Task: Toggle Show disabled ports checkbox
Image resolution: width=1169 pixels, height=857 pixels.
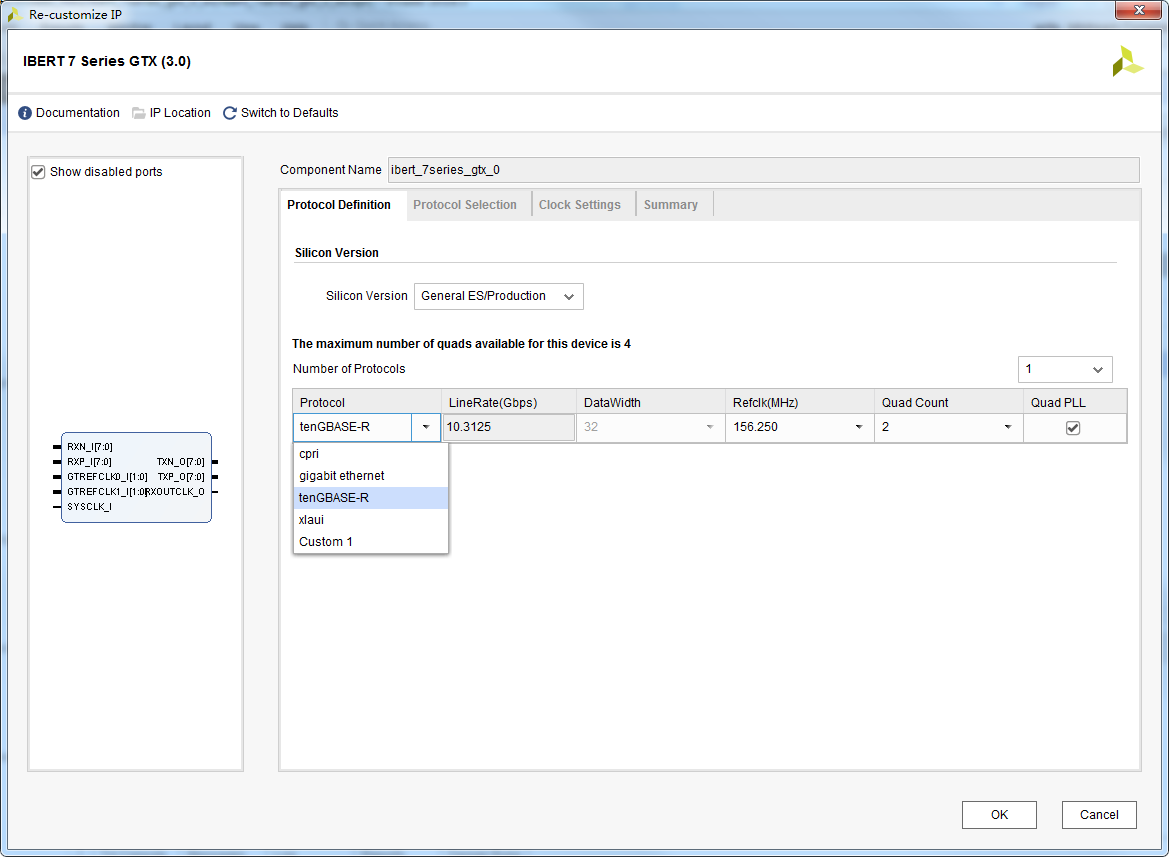Action: (38, 172)
